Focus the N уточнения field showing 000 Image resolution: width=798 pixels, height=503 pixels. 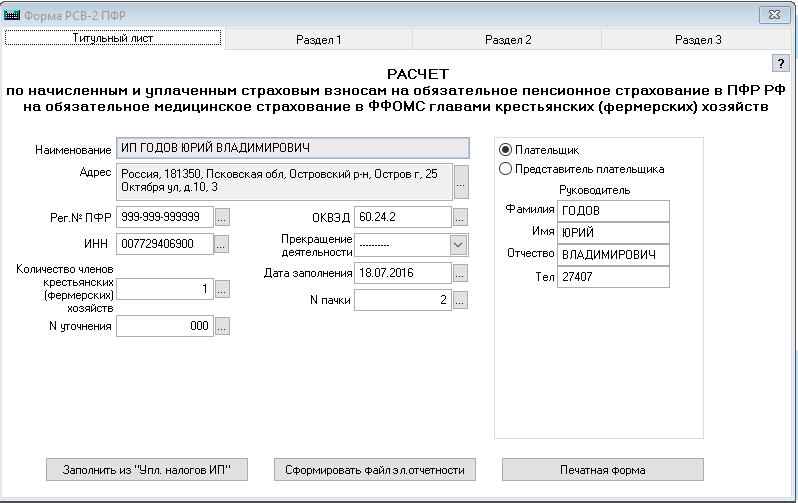point(165,326)
